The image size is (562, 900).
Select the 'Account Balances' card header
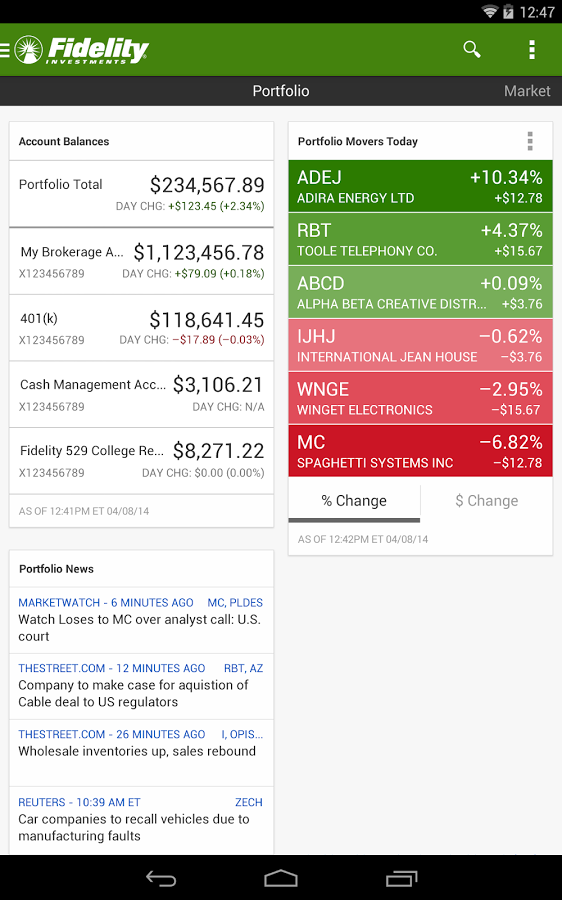[x=141, y=141]
